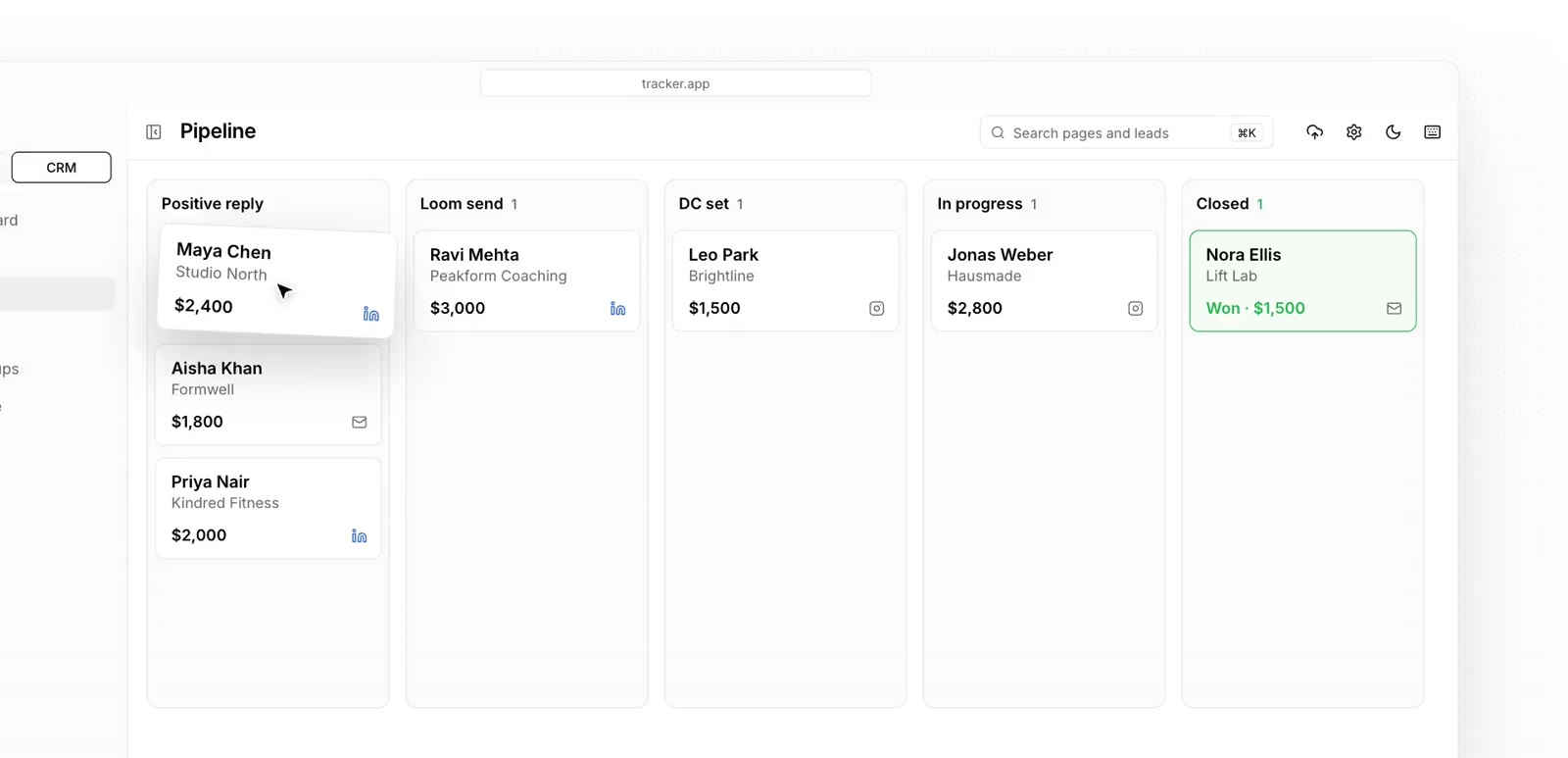This screenshot has width=1568, height=758.
Task: Click the Lift Lab company text
Action: click(x=1232, y=277)
